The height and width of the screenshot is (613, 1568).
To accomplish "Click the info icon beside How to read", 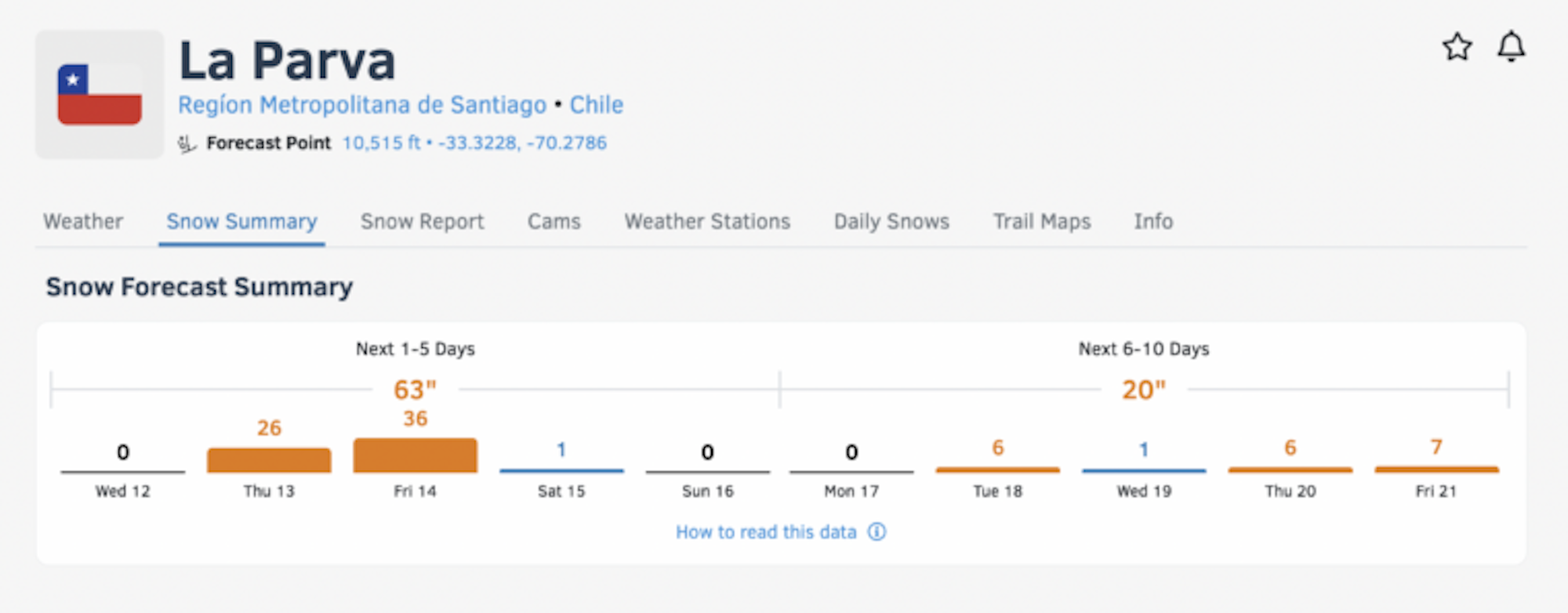I will [x=877, y=532].
